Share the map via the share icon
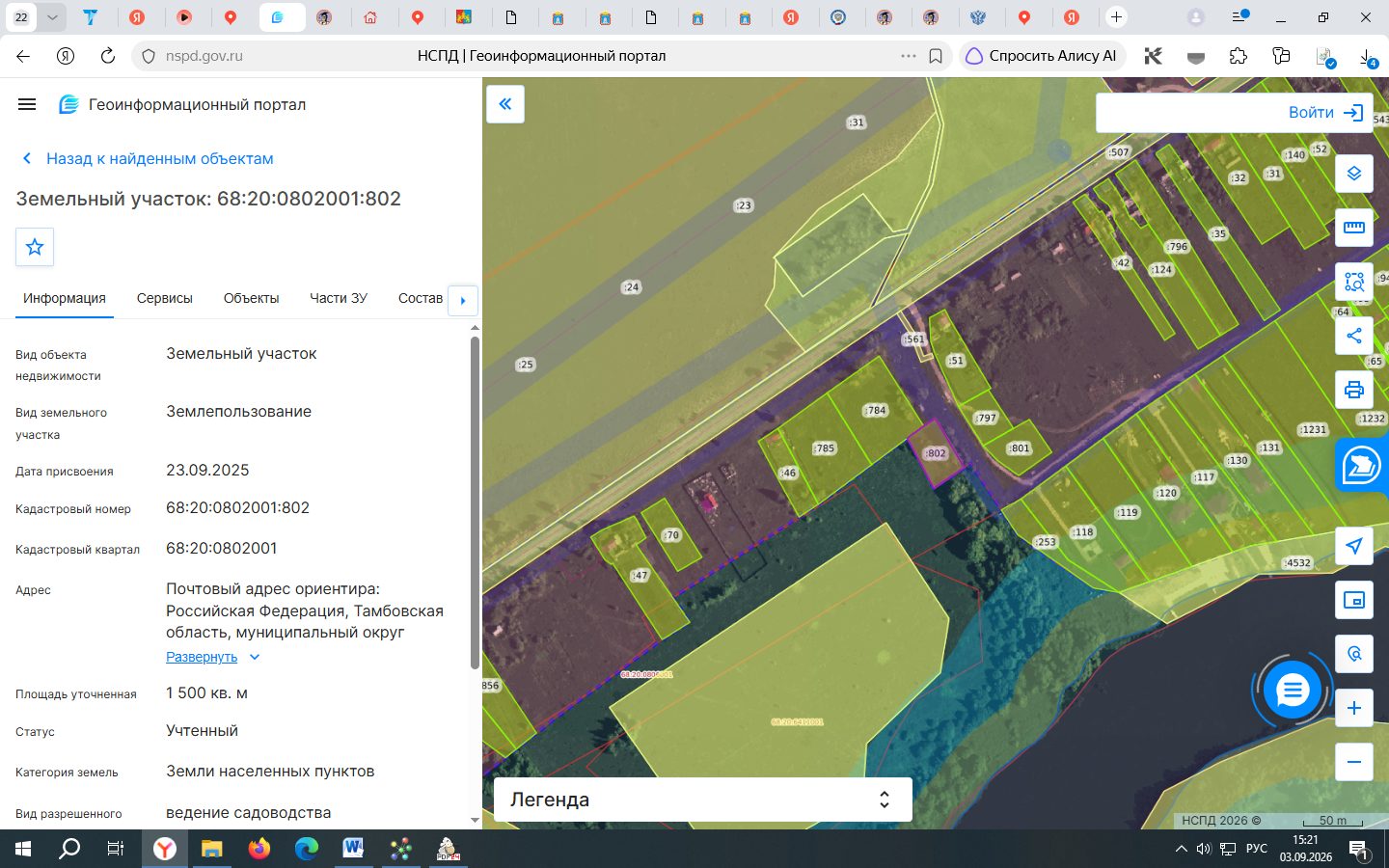Screen dimensions: 1389x868 tap(1354, 336)
